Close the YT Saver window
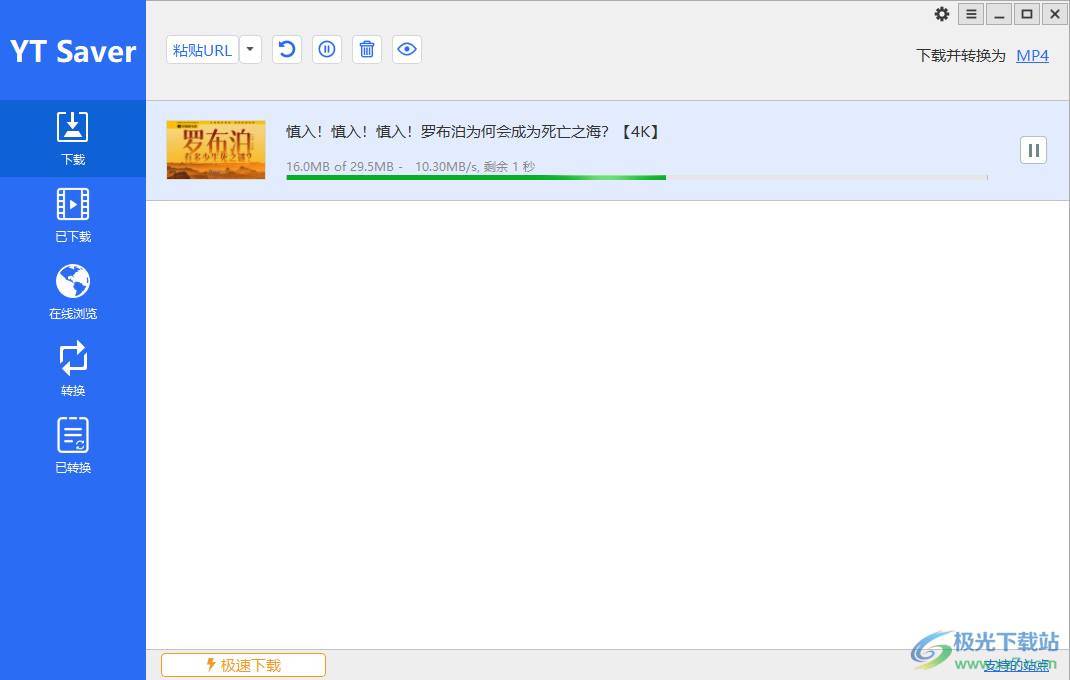Image resolution: width=1070 pixels, height=680 pixels. click(x=1054, y=14)
